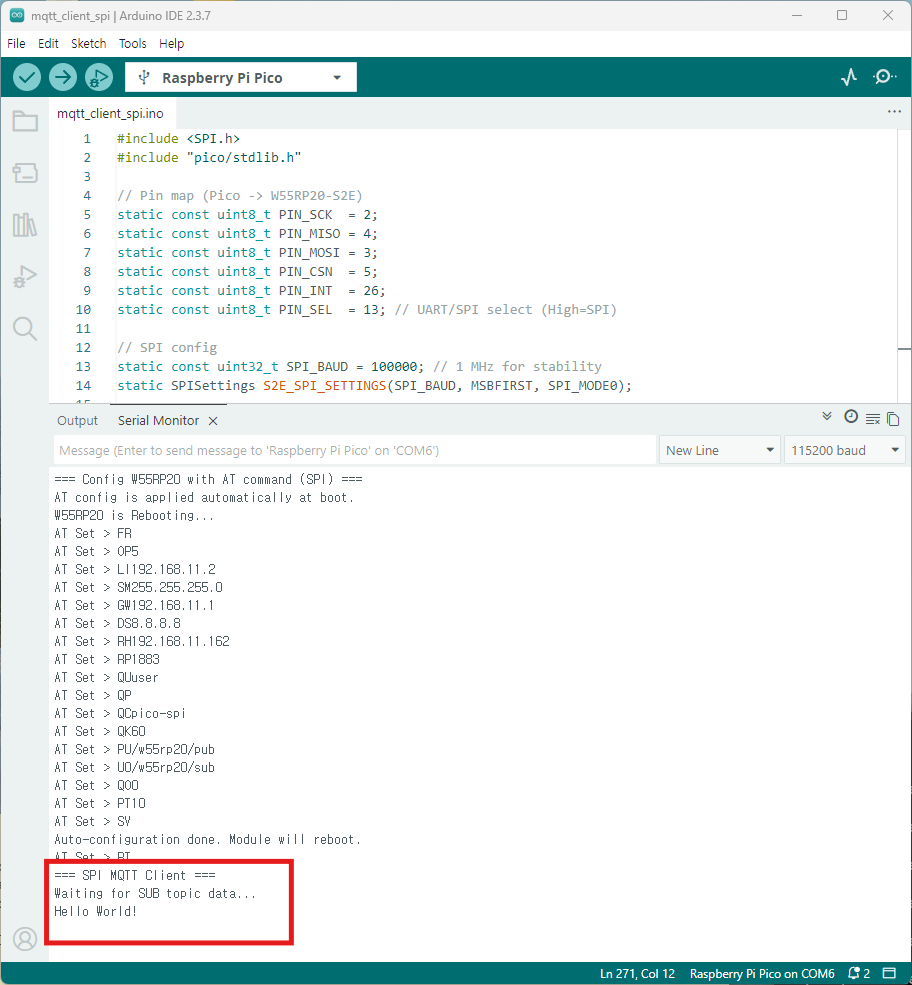This screenshot has height=985, width=912.
Task: Open the Raspberry Pi Pico board selector
Action: coord(240,77)
